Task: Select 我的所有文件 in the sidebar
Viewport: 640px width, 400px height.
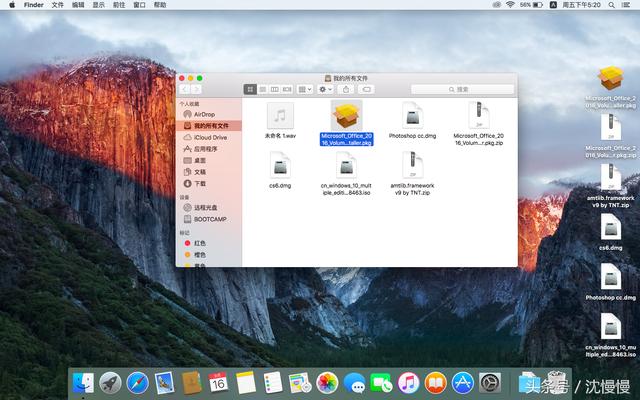Action: [x=209, y=126]
